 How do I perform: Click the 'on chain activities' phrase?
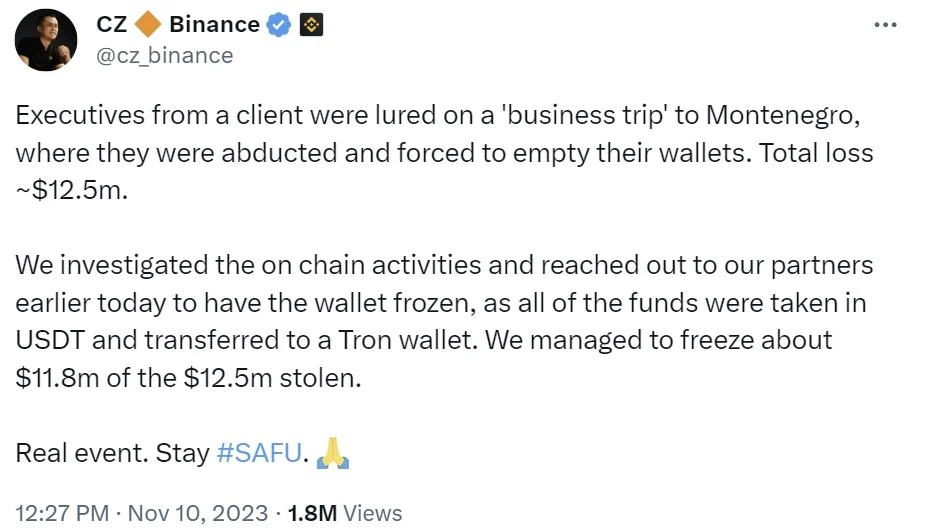pos(352,265)
